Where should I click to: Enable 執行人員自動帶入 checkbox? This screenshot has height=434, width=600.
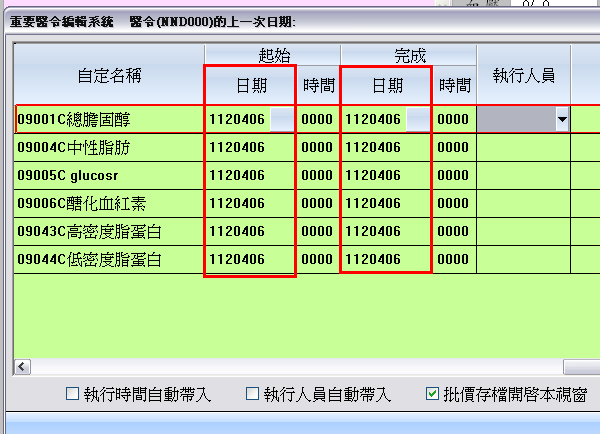(252, 394)
